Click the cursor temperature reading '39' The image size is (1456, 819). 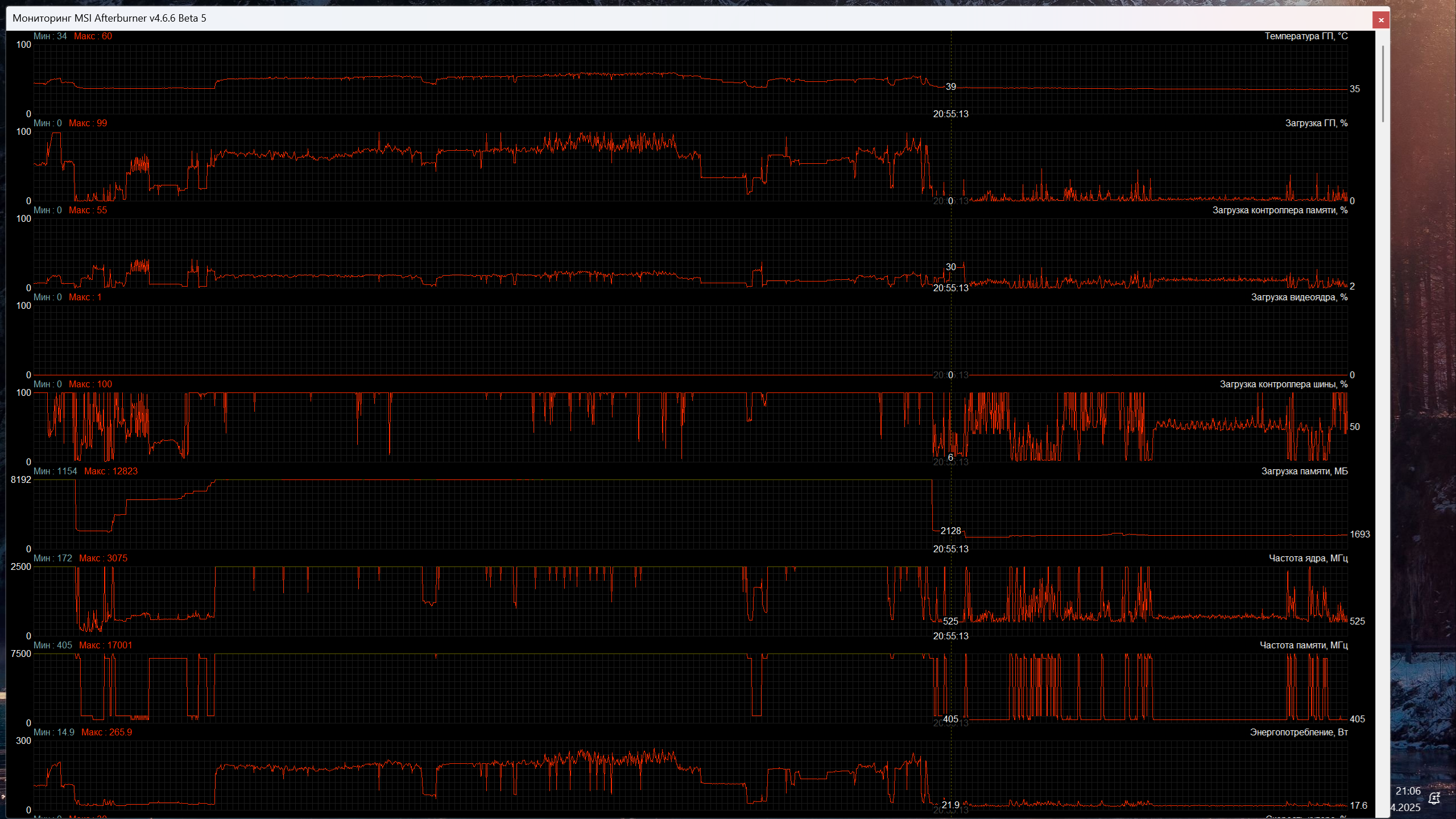coord(951,87)
